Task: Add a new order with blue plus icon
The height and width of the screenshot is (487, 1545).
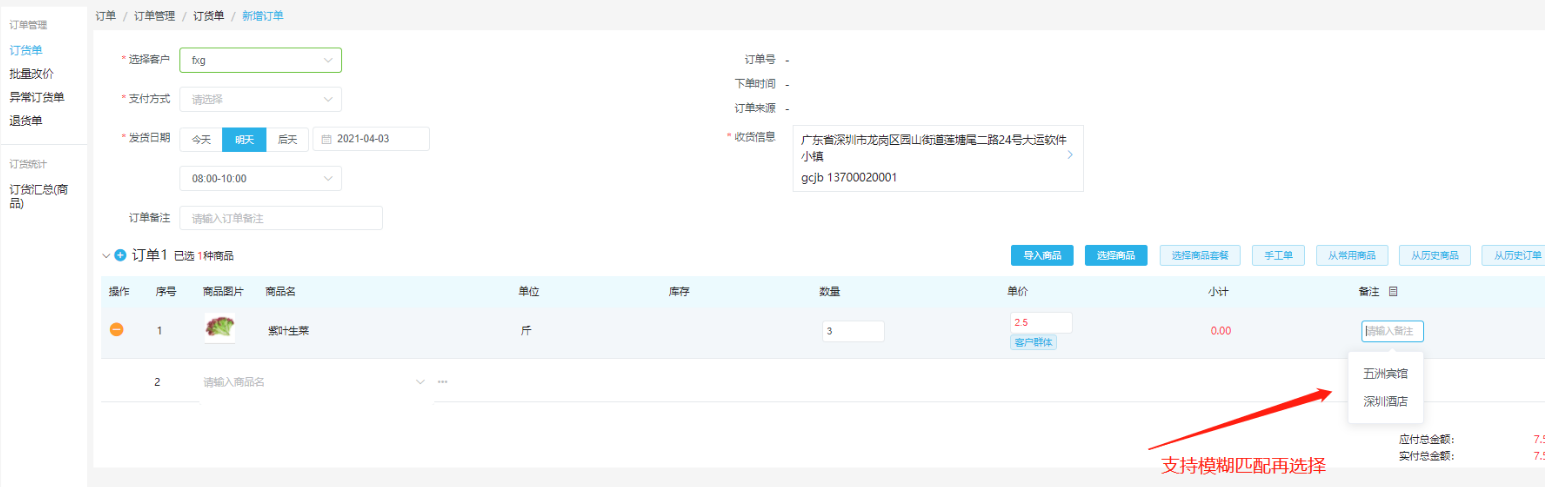Action: coord(121,255)
